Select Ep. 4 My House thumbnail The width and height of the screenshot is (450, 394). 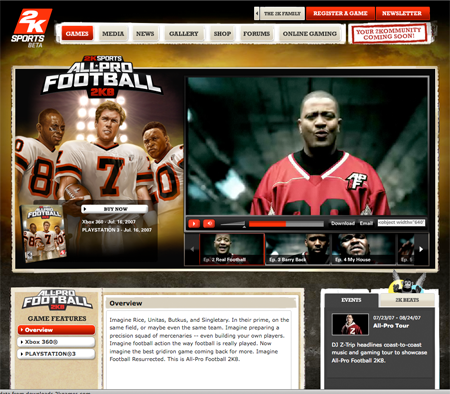(x=363, y=249)
